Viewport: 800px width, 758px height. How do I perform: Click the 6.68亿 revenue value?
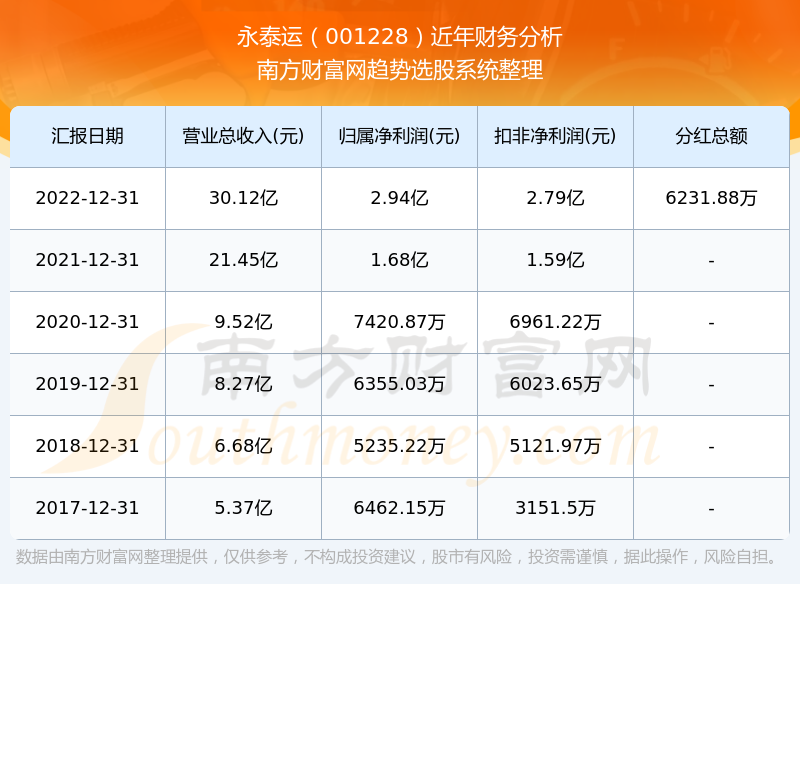click(243, 446)
